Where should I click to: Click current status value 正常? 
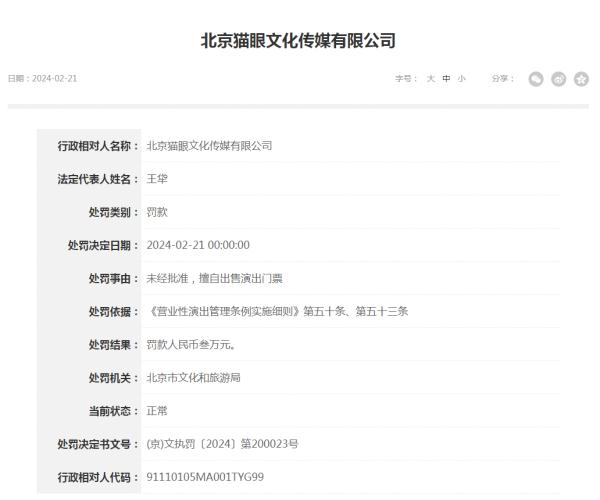coord(157,411)
